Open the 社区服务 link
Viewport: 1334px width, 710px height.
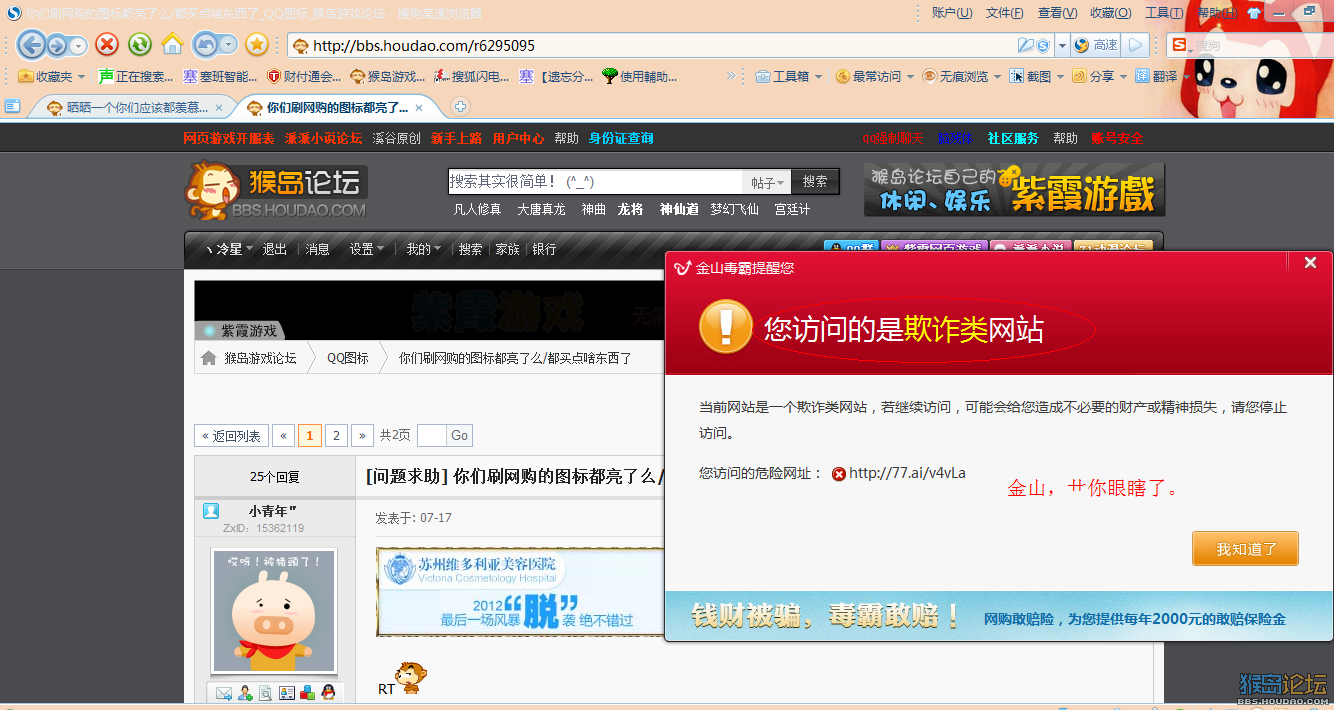1013,138
